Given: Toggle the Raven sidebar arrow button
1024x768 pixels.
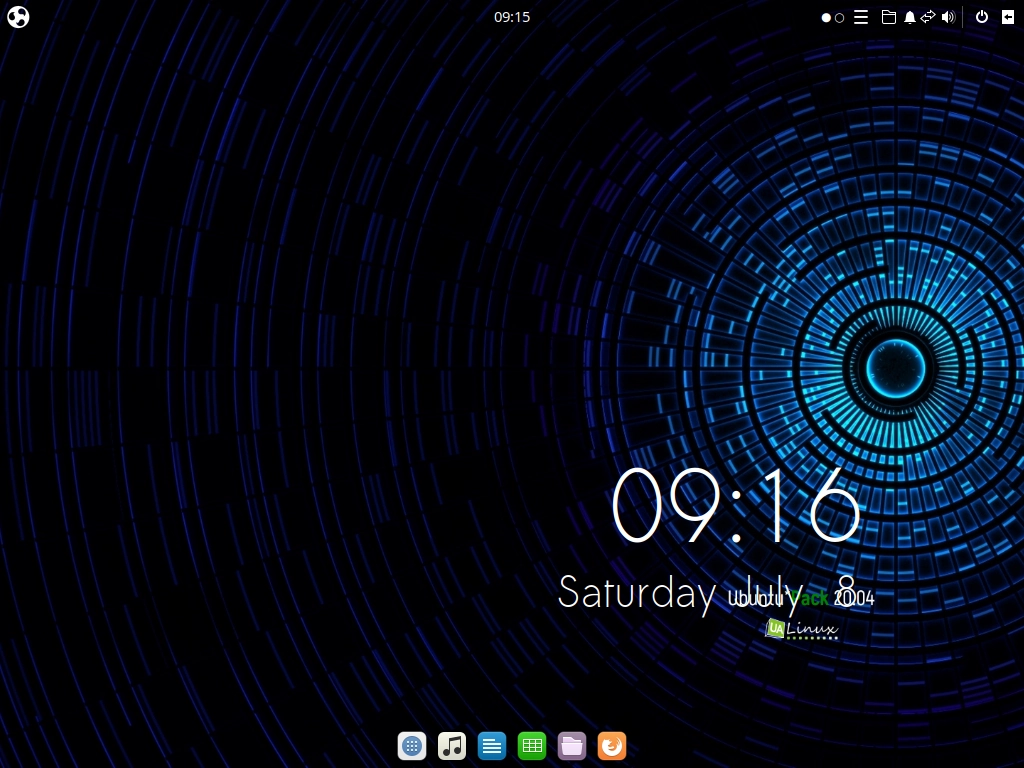Looking at the screenshot, I should click(x=1008, y=17).
